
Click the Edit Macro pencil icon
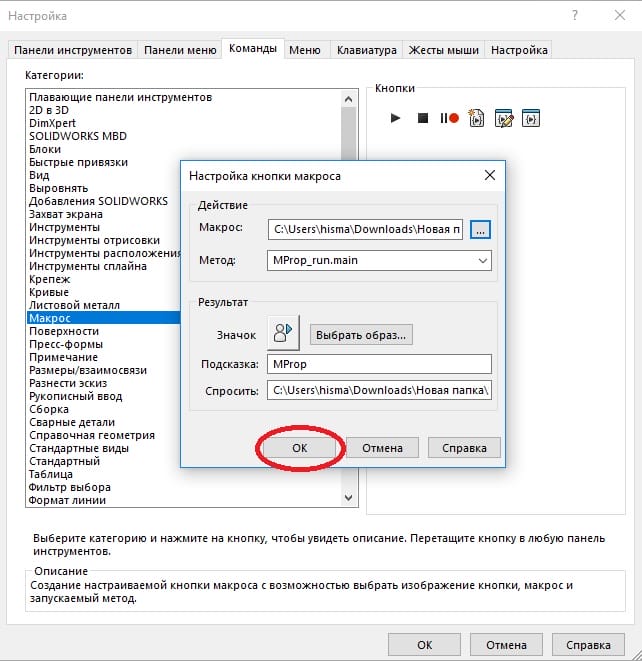504,118
